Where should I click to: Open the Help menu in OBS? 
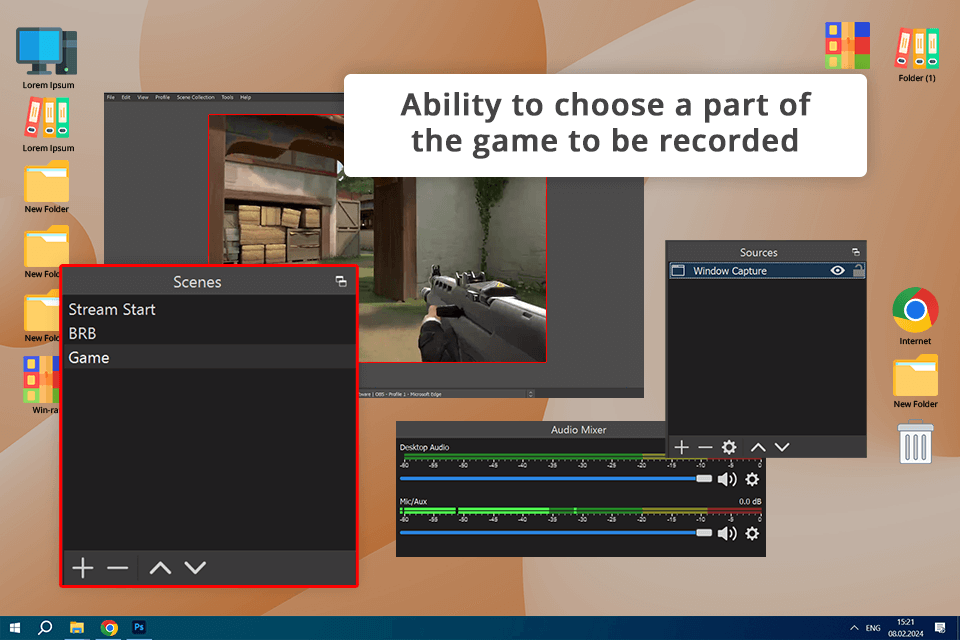click(246, 97)
